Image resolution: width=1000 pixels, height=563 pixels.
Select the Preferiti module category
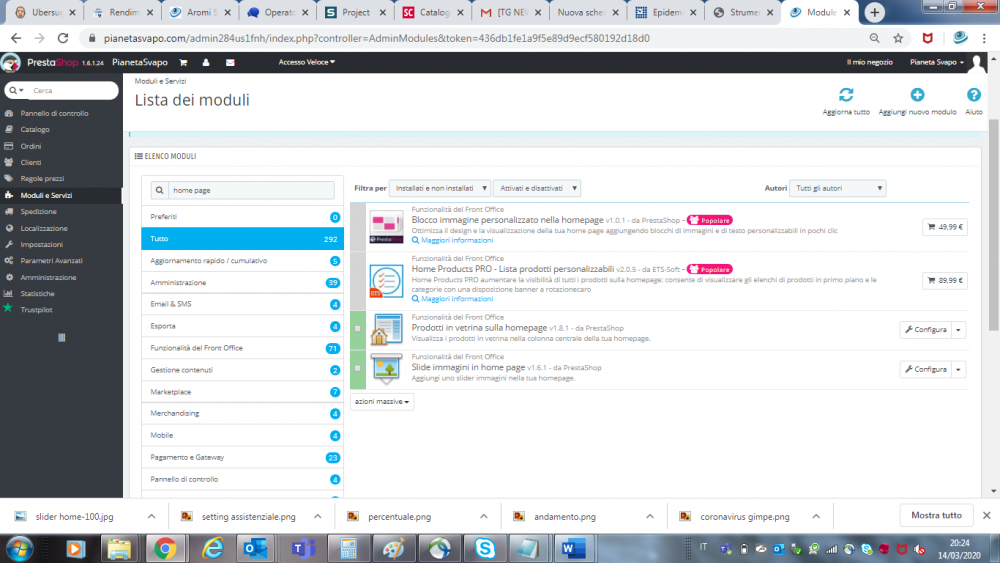(242, 217)
